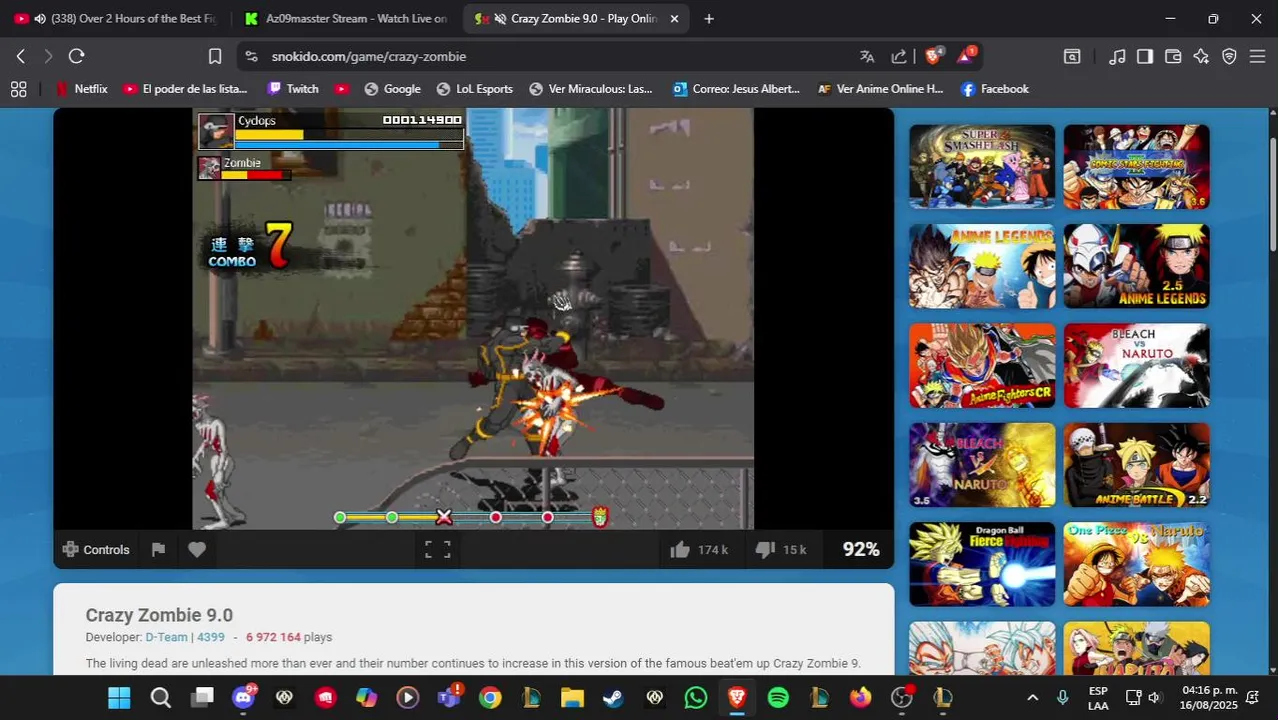Open Ver Anime Online bookmark
This screenshot has height=720, width=1278.
[880, 89]
